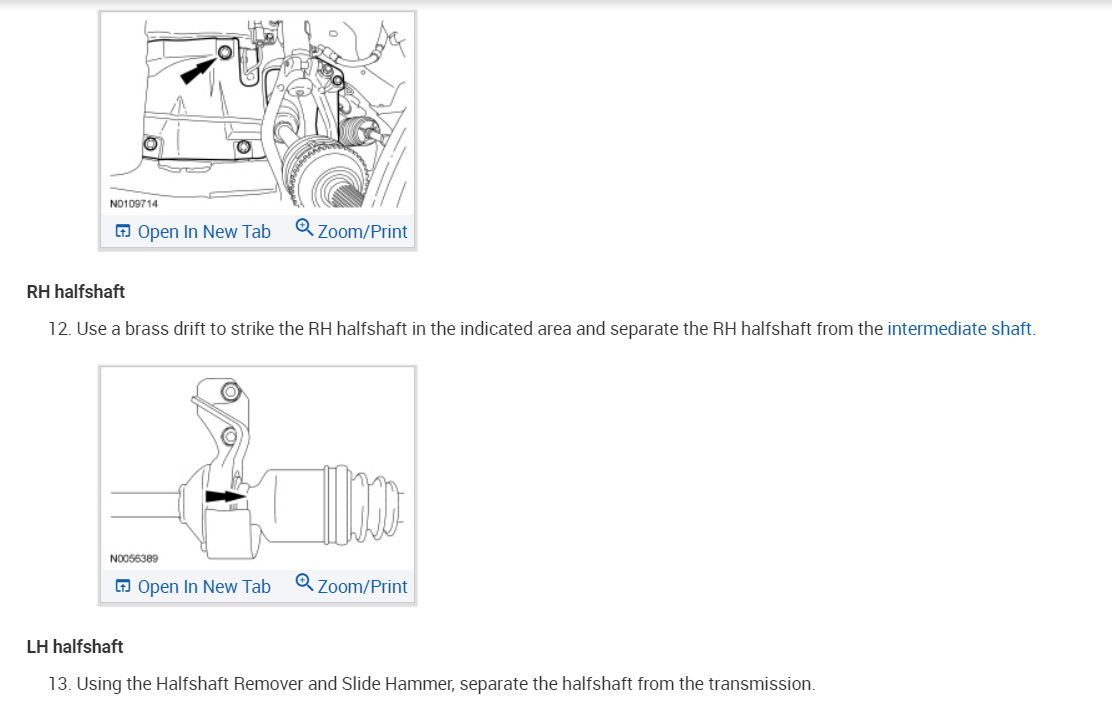Click the N0109714 image reference label

[x=134, y=204]
